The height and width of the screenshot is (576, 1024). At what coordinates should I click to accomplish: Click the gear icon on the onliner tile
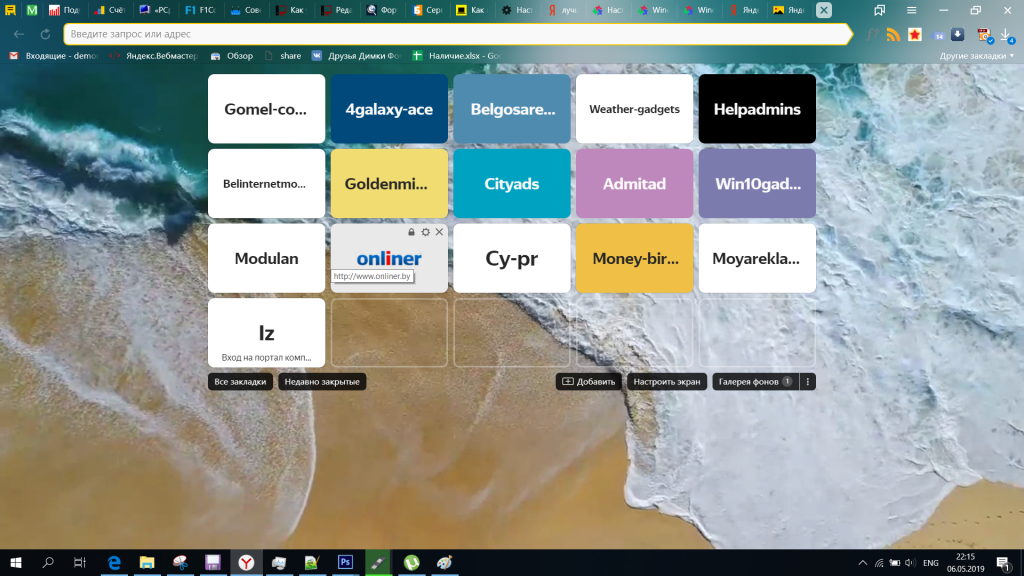pos(425,232)
